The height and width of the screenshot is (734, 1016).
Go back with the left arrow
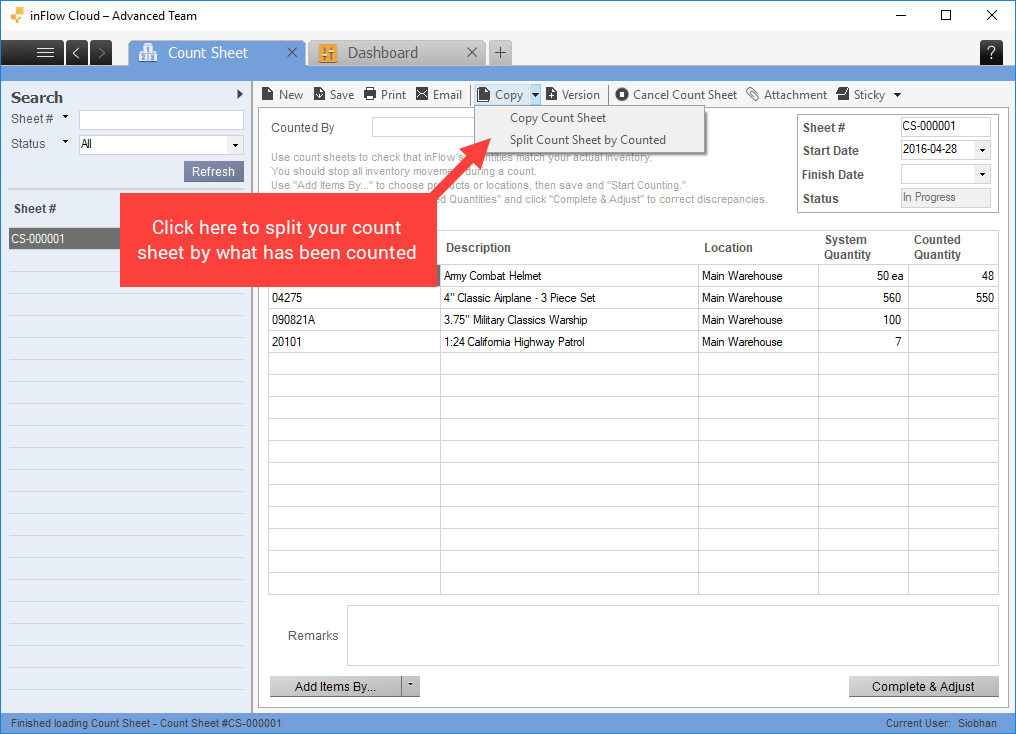(x=76, y=52)
